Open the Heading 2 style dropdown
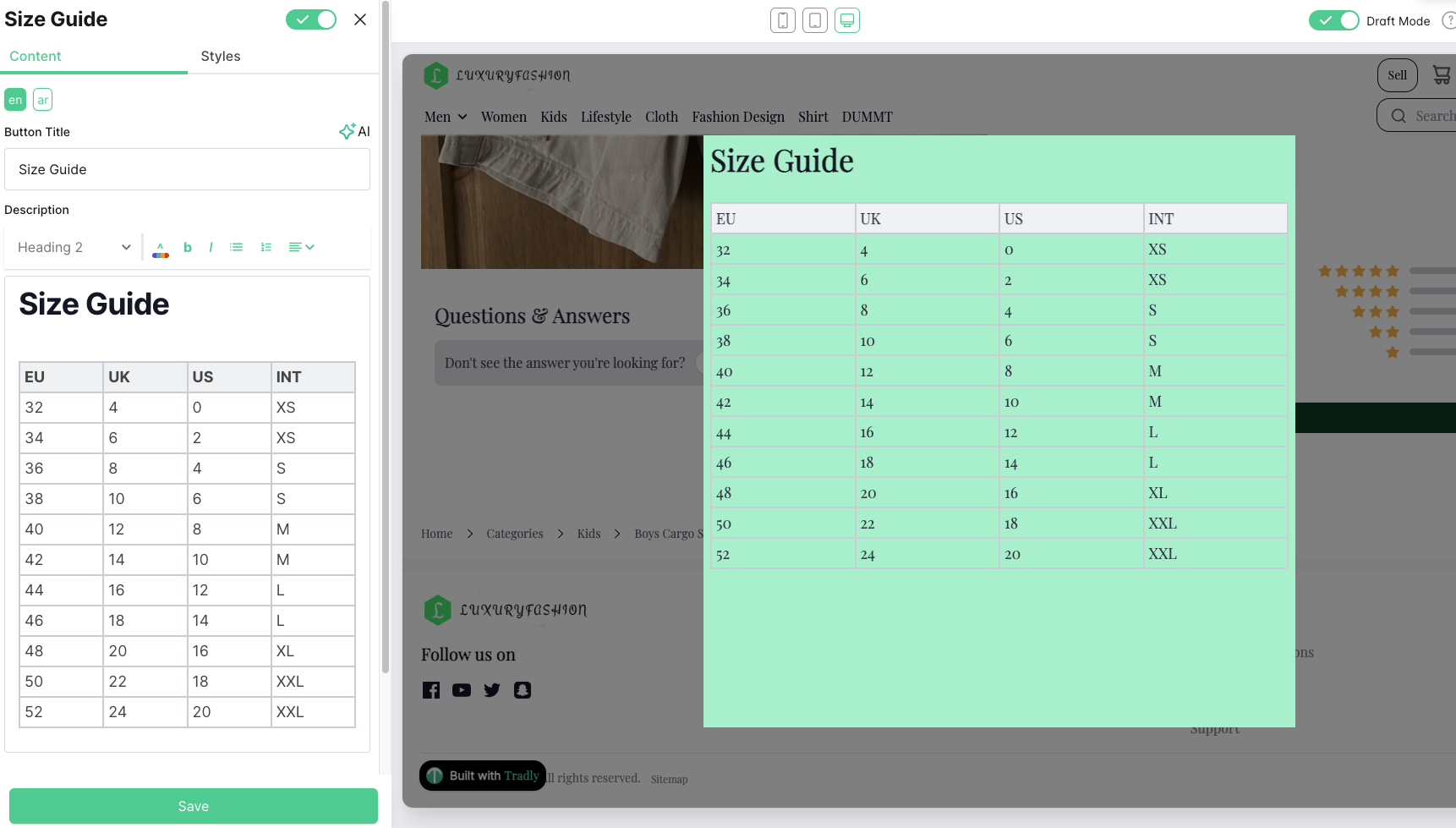The image size is (1456, 828). 74,247
